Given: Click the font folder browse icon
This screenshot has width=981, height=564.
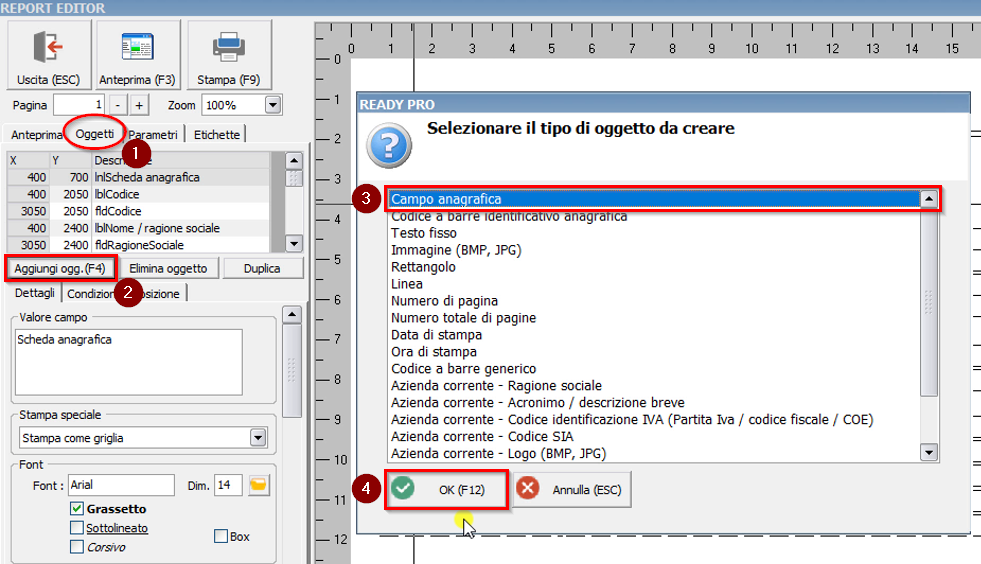Looking at the screenshot, I should [259, 485].
